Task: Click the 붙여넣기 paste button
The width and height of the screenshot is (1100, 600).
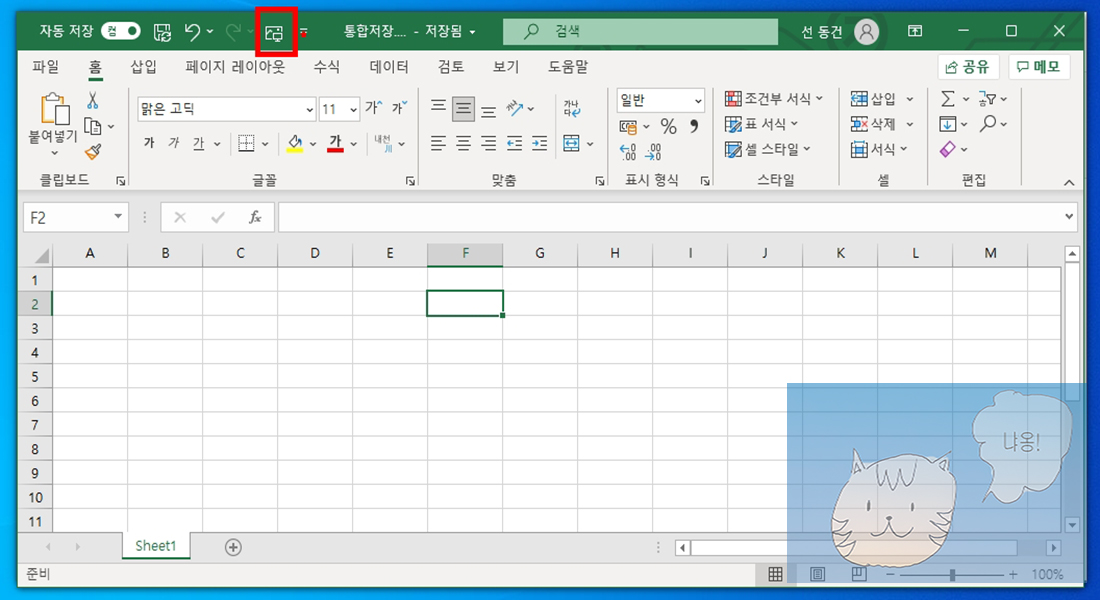Action: [53, 124]
